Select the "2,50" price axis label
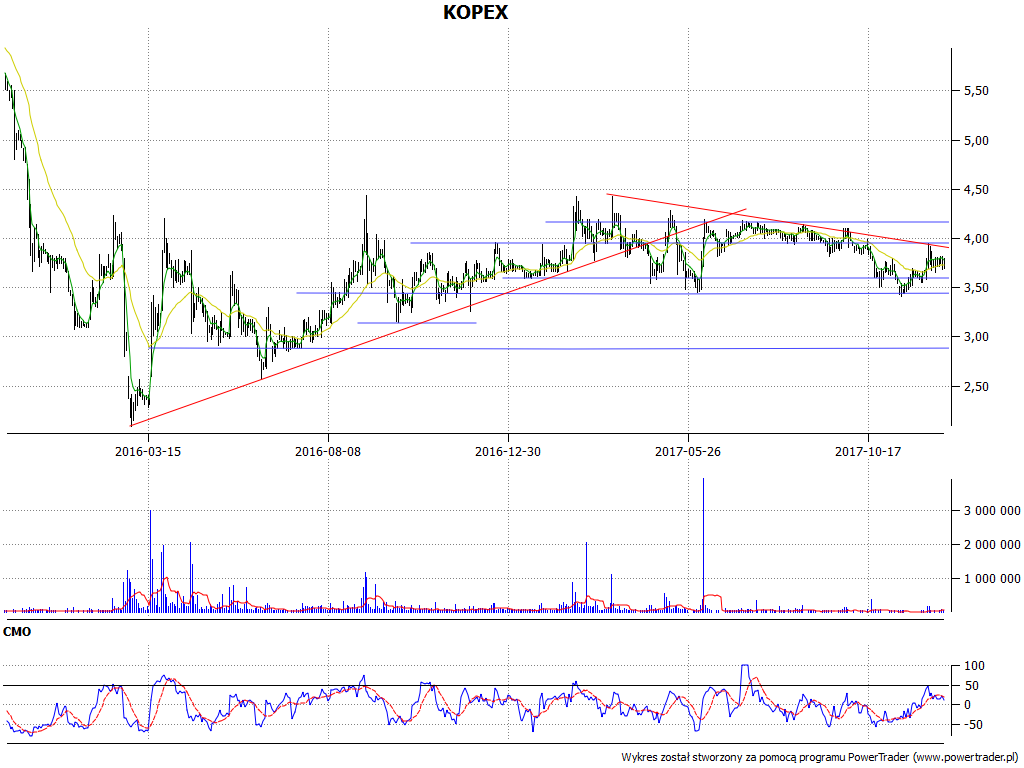 point(976,387)
